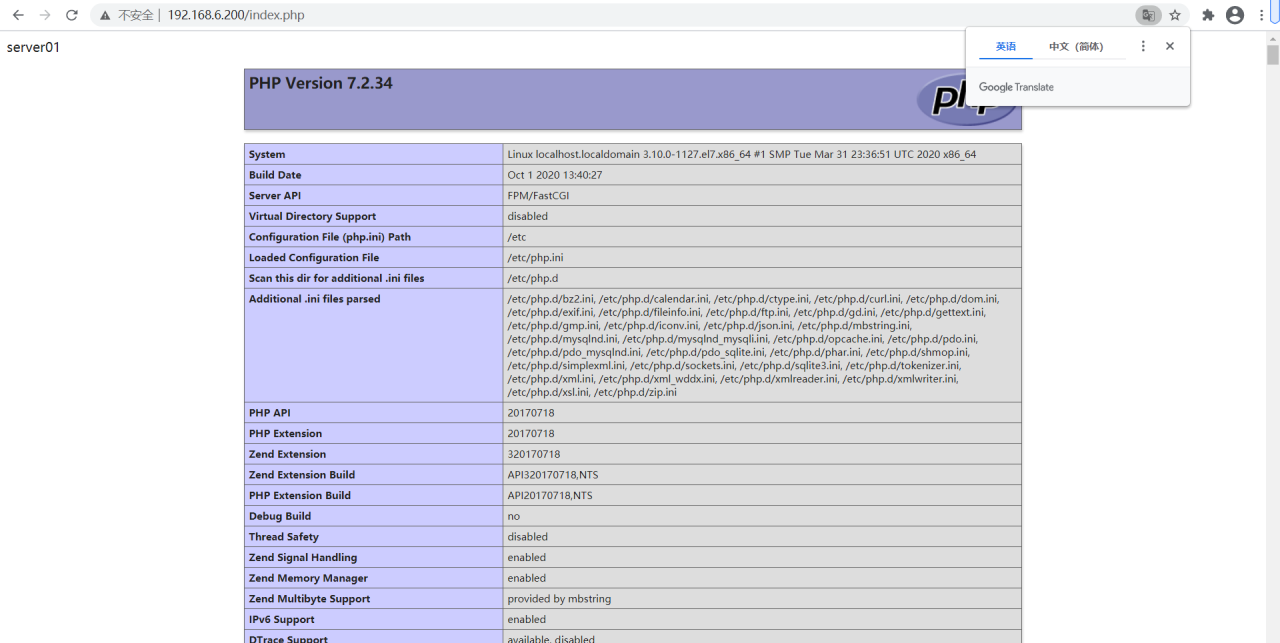
Task: Click the Zend Signal Handling label
Action: 303,558
